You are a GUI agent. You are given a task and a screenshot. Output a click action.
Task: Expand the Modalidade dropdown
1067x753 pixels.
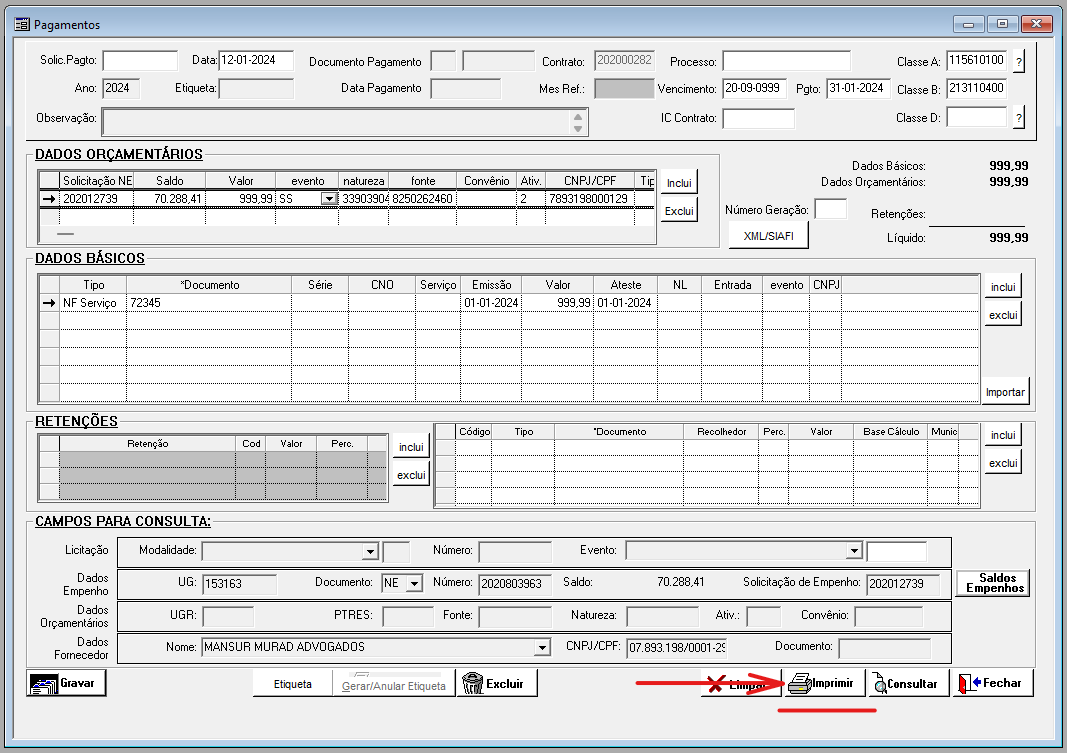[x=370, y=551]
